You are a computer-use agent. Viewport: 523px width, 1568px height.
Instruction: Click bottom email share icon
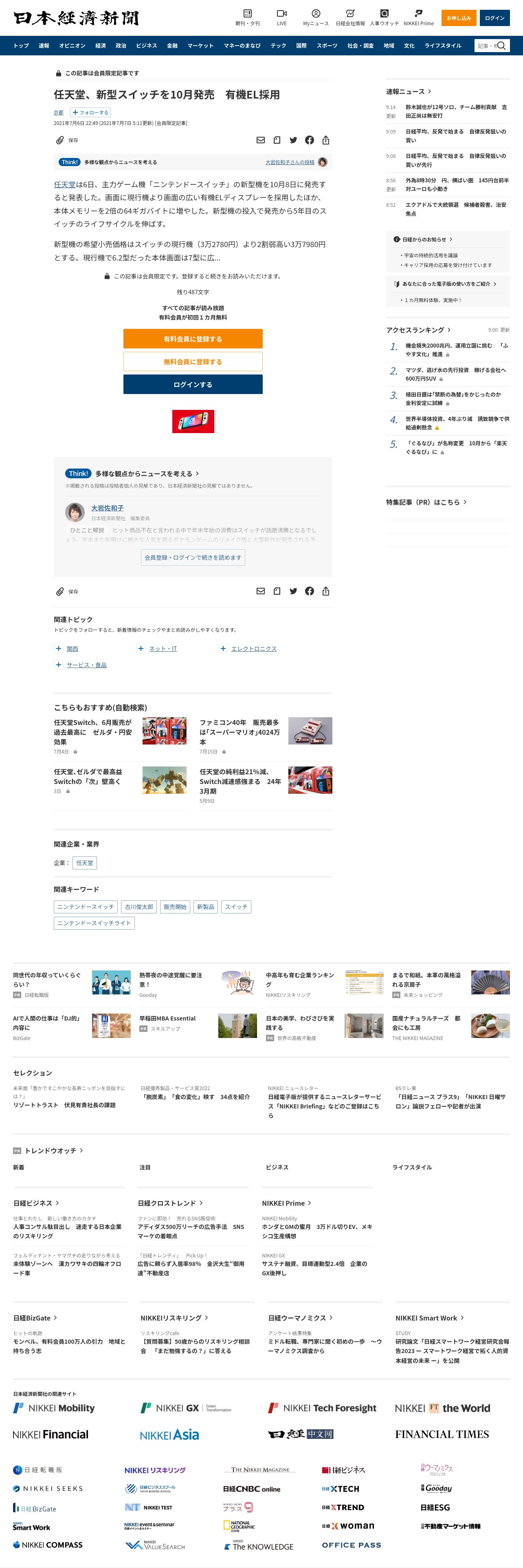261,591
